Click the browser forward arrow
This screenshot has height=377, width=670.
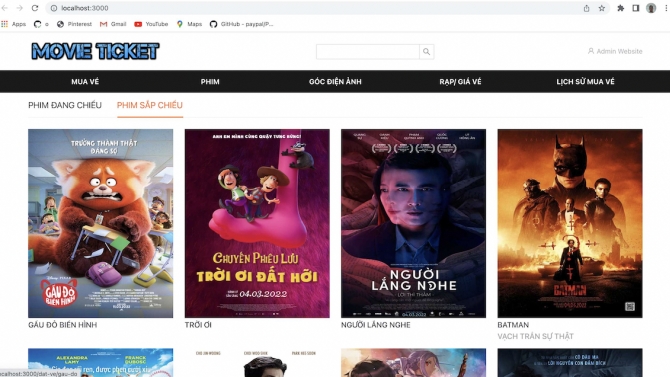point(20,8)
